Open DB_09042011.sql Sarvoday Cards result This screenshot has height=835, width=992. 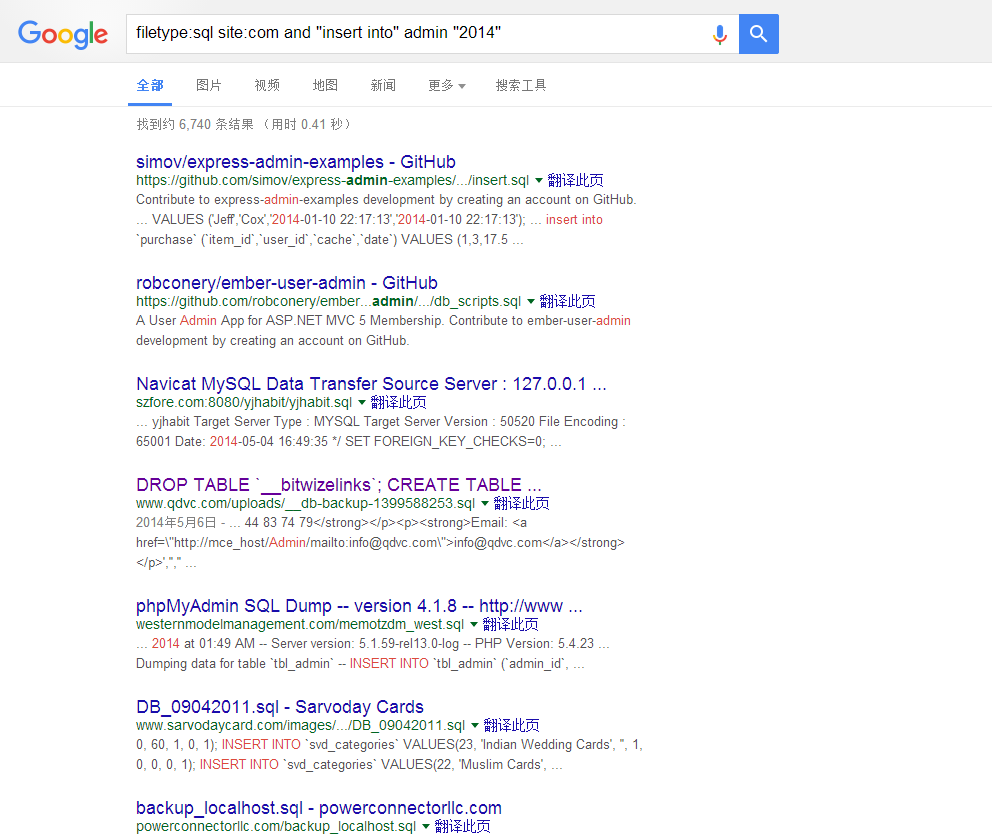pyautogui.click(x=280, y=707)
